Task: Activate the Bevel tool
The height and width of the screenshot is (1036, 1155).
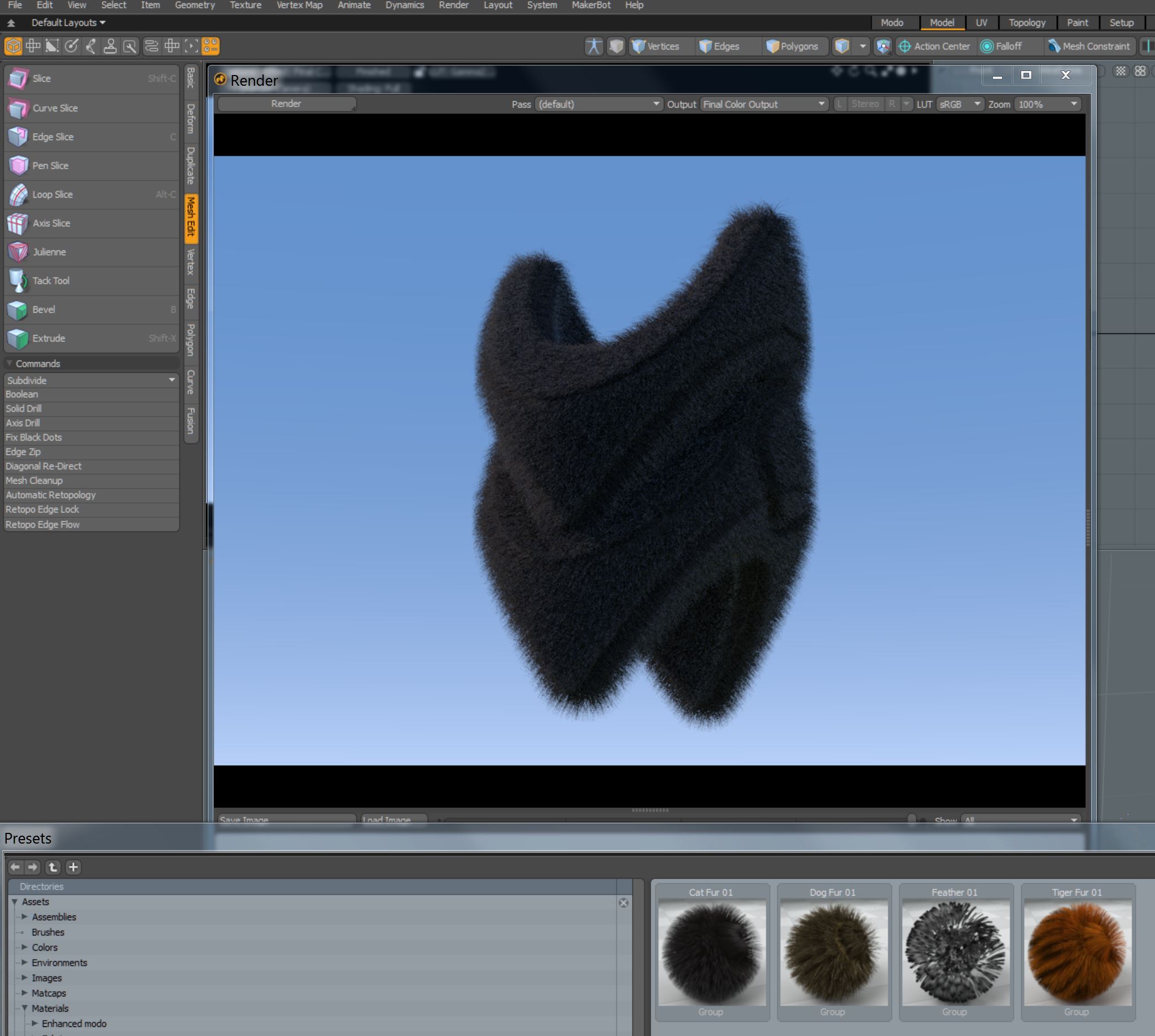Action: 43,310
